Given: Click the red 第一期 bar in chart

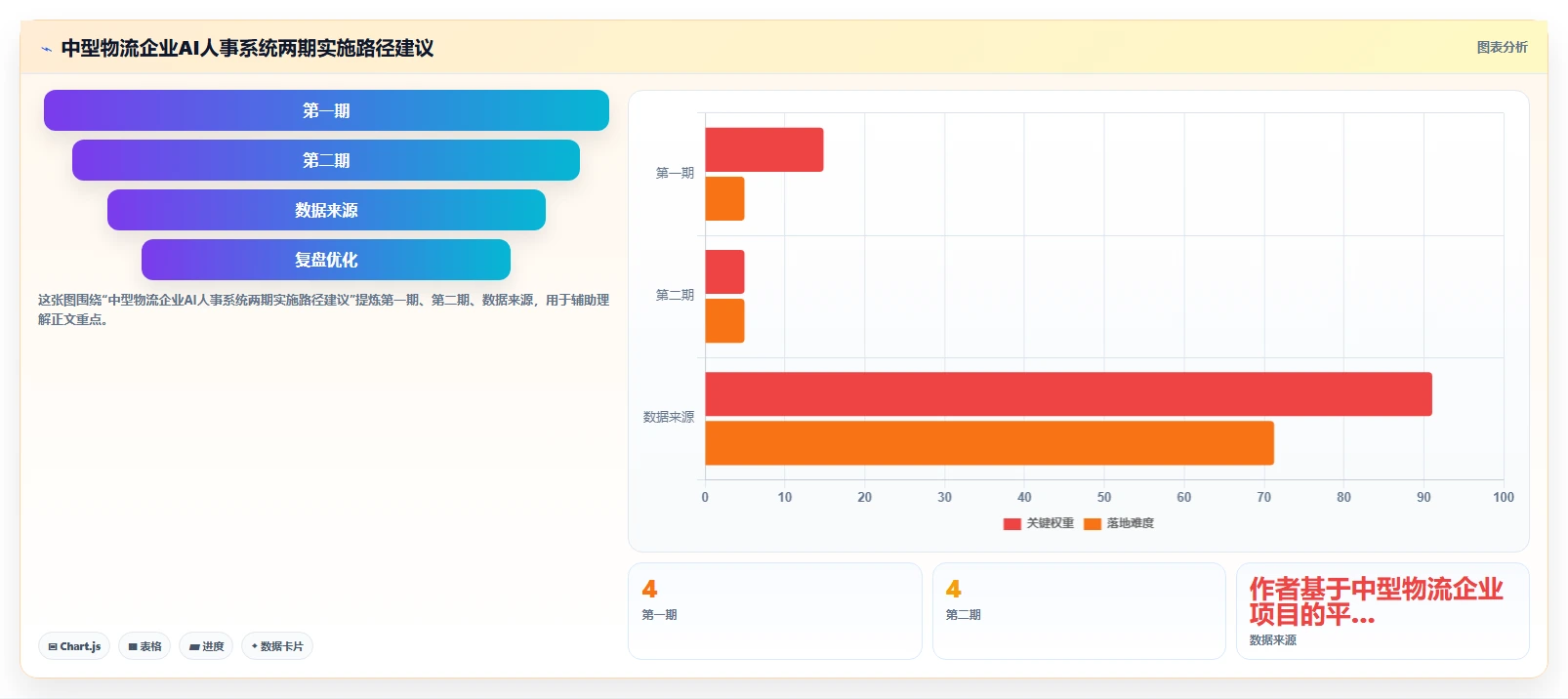Looking at the screenshot, I should [x=764, y=149].
